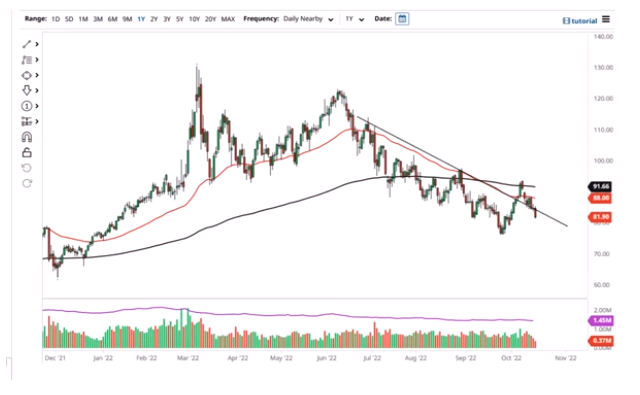Click the 130.00 price axis label
The width and height of the screenshot is (640, 395).
tap(603, 68)
